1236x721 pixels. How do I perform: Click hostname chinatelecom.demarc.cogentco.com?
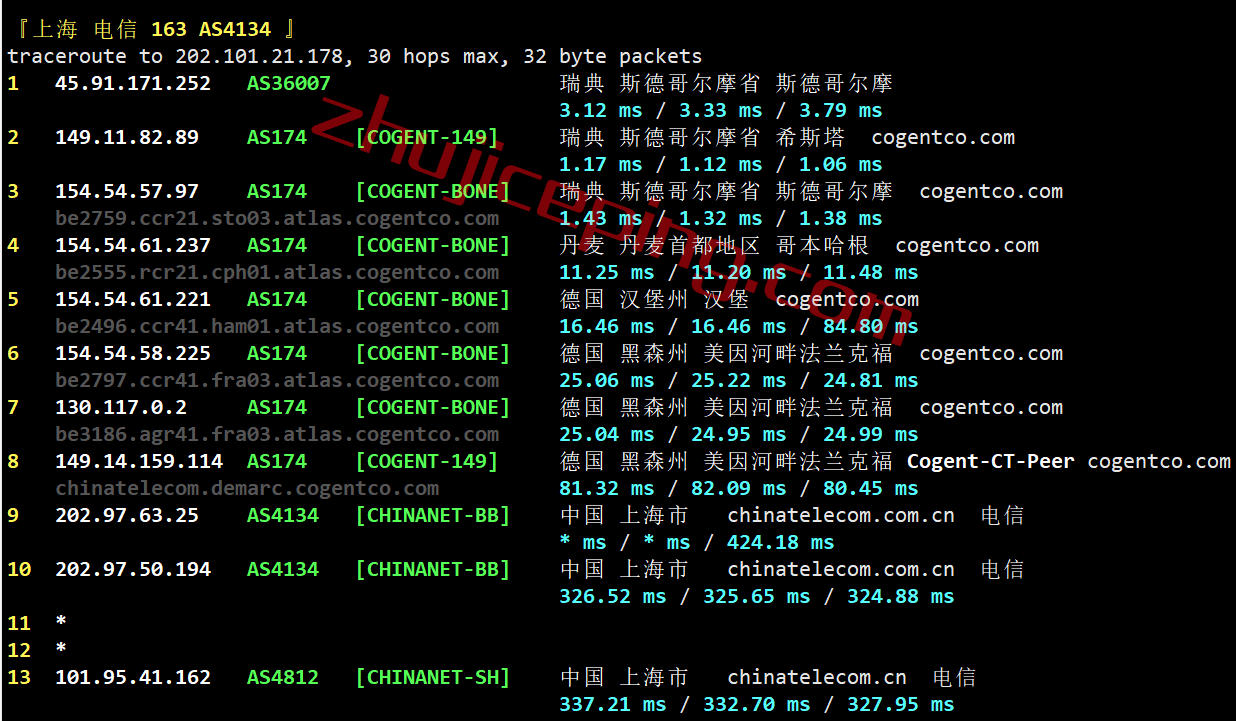247,488
